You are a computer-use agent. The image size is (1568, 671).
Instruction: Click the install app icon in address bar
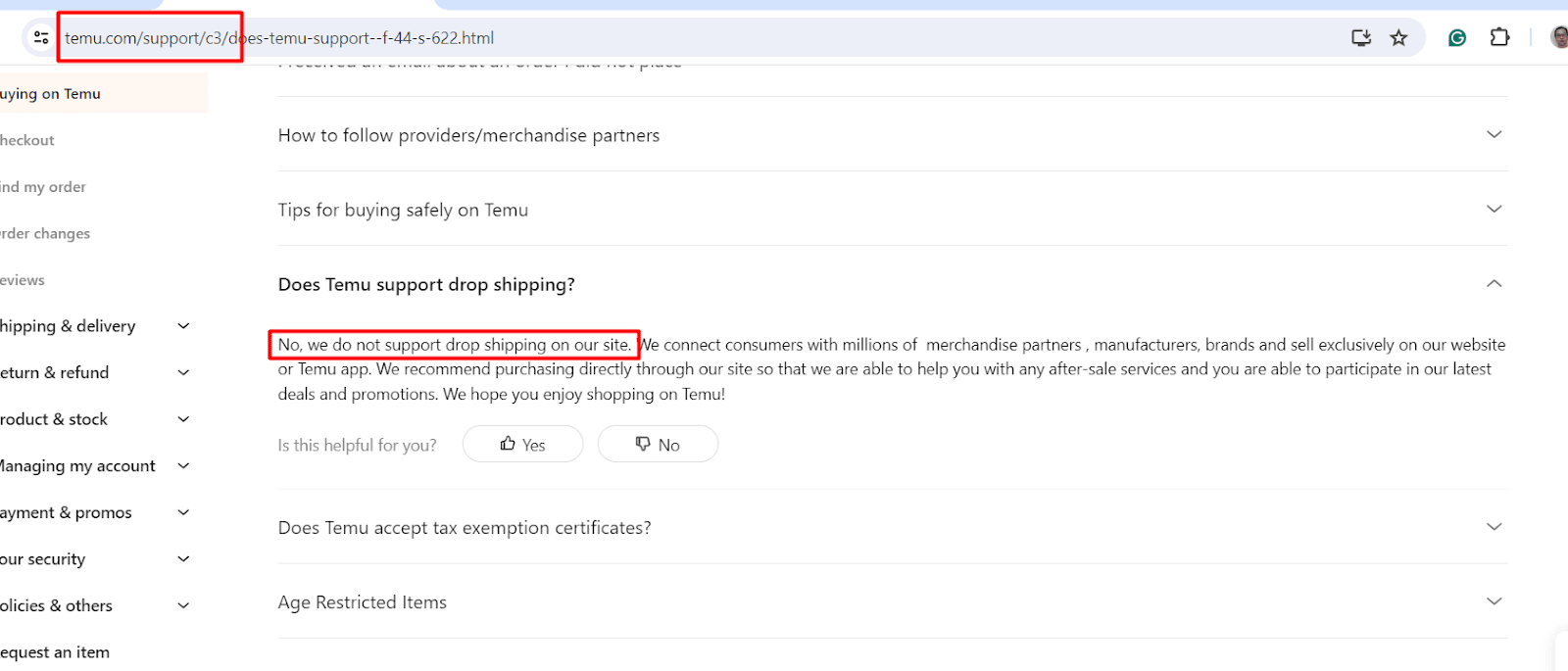(x=1361, y=38)
